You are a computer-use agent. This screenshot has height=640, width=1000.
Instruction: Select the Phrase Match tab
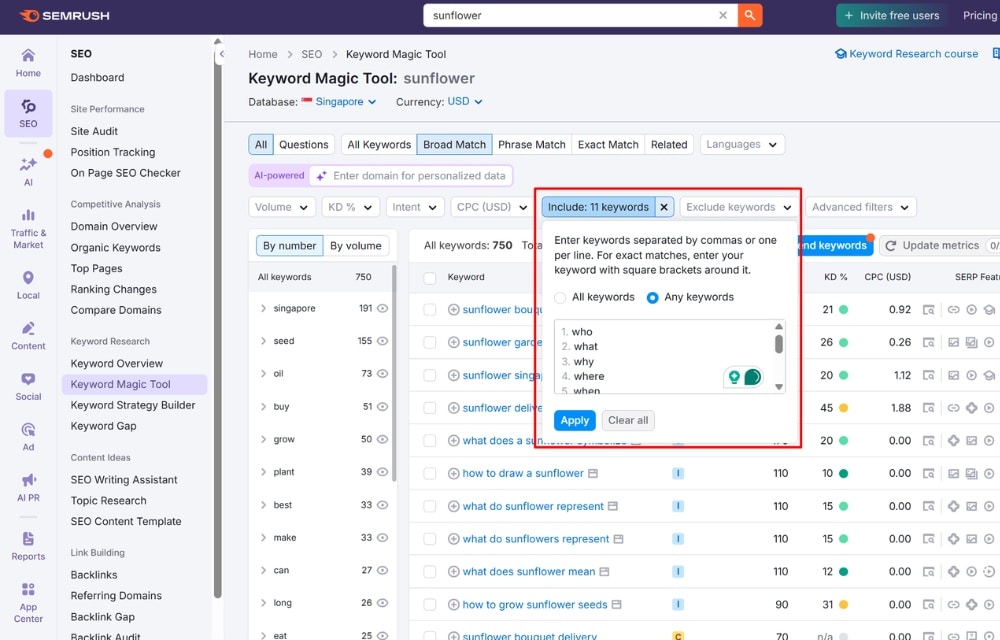(531, 145)
